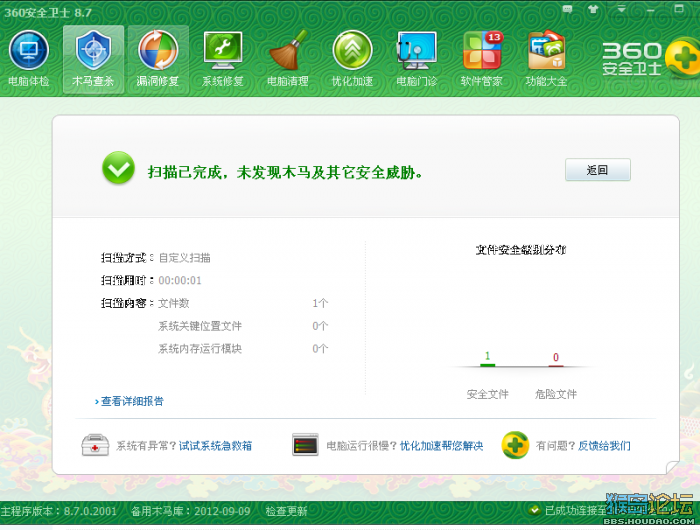The height and width of the screenshot is (530, 700).
Task: Click the 危险文件 chart label
Action: (556, 394)
